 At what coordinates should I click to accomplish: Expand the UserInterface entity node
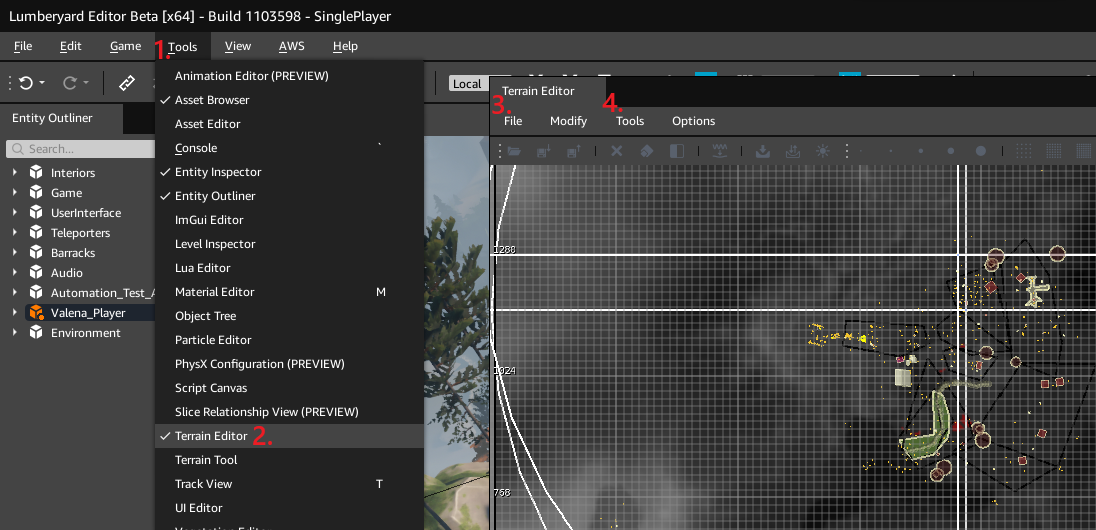15,213
